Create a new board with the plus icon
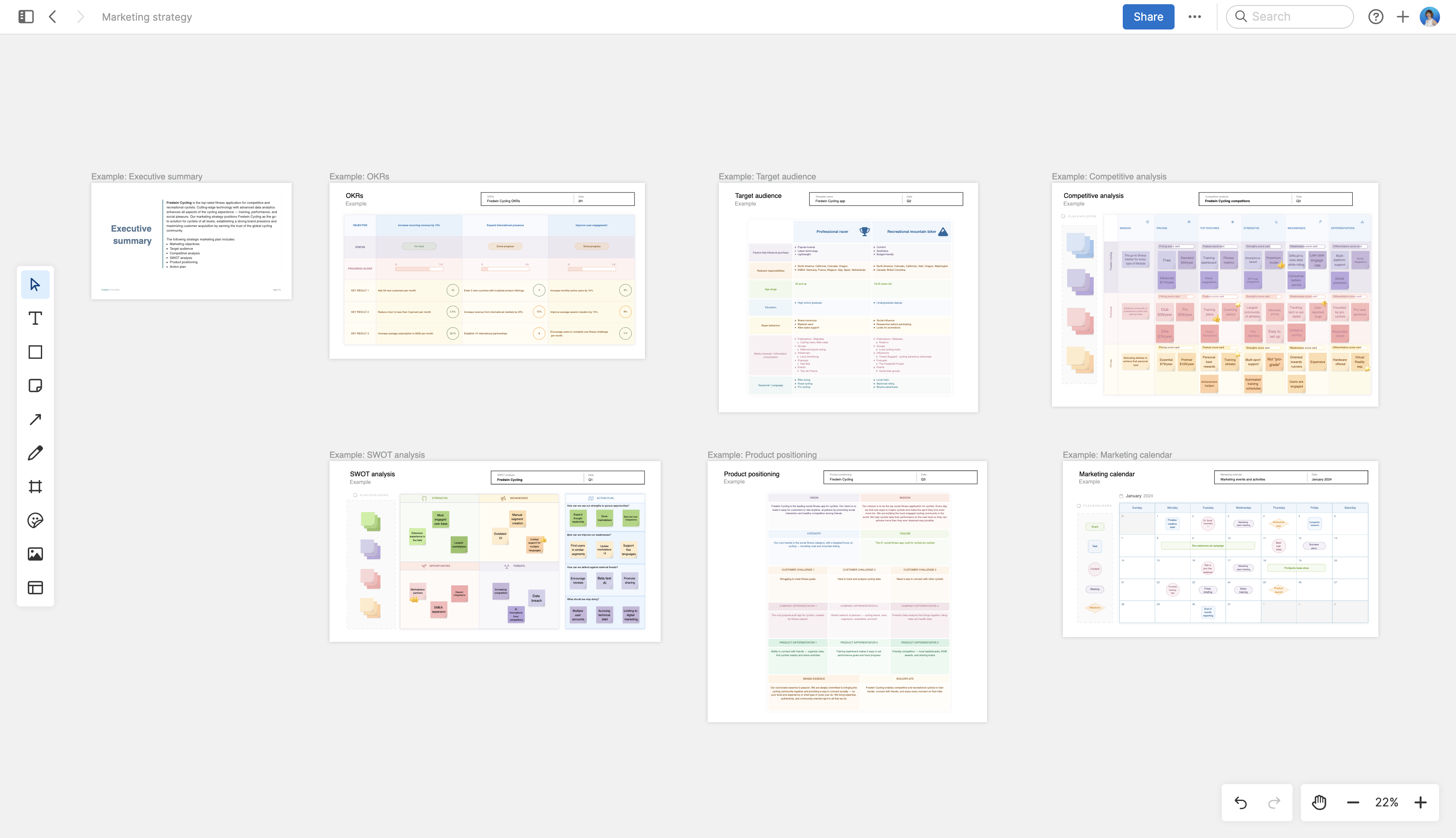This screenshot has width=1456, height=838. click(1402, 17)
